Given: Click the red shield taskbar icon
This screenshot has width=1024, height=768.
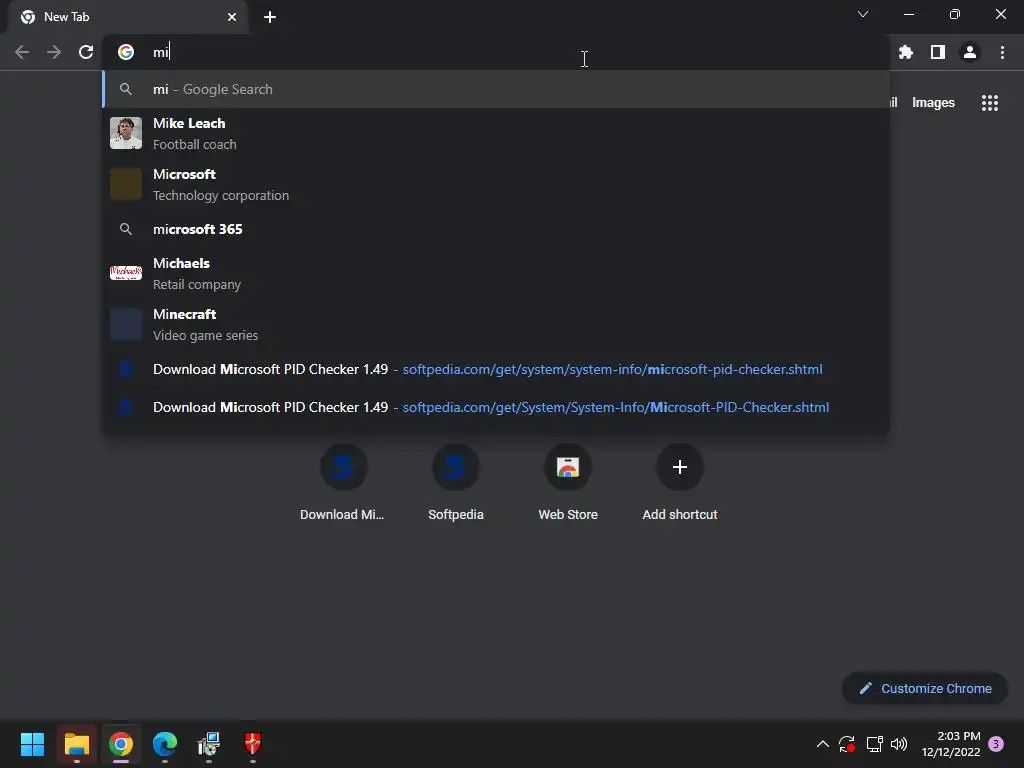Looking at the screenshot, I should point(253,744).
